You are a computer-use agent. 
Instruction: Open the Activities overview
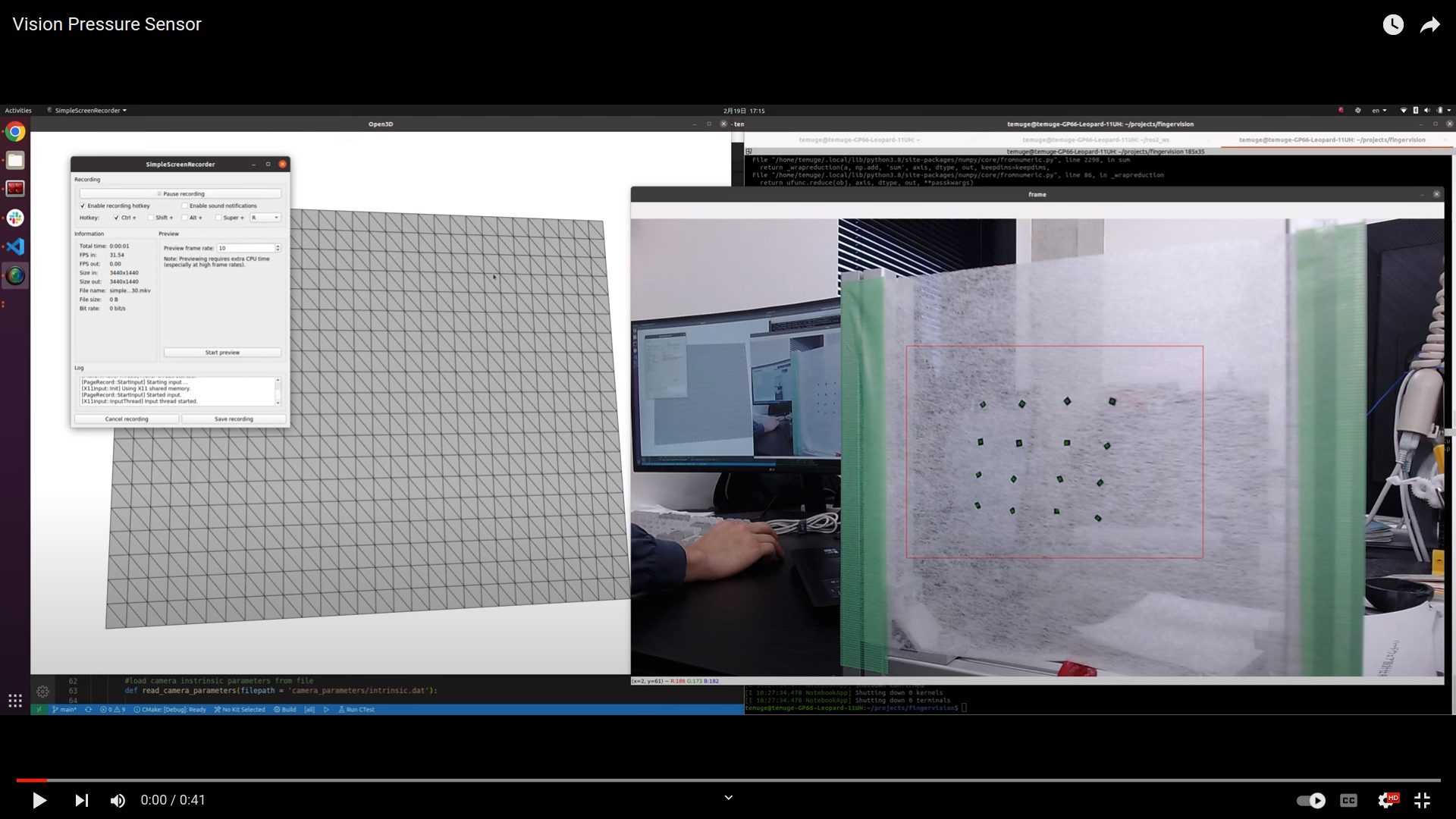pos(18,110)
